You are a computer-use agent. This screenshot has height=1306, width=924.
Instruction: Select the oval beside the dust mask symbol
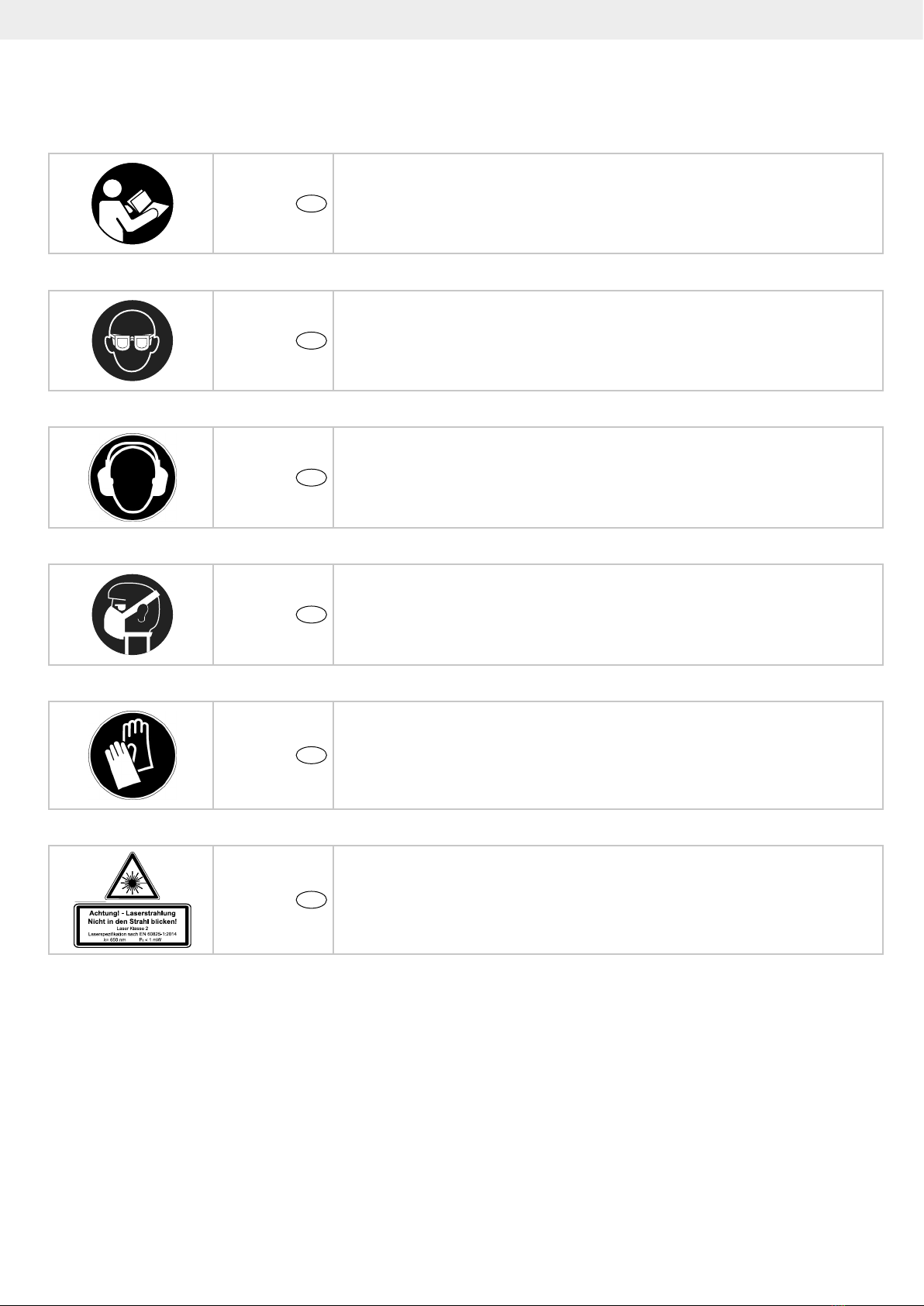click(x=311, y=615)
